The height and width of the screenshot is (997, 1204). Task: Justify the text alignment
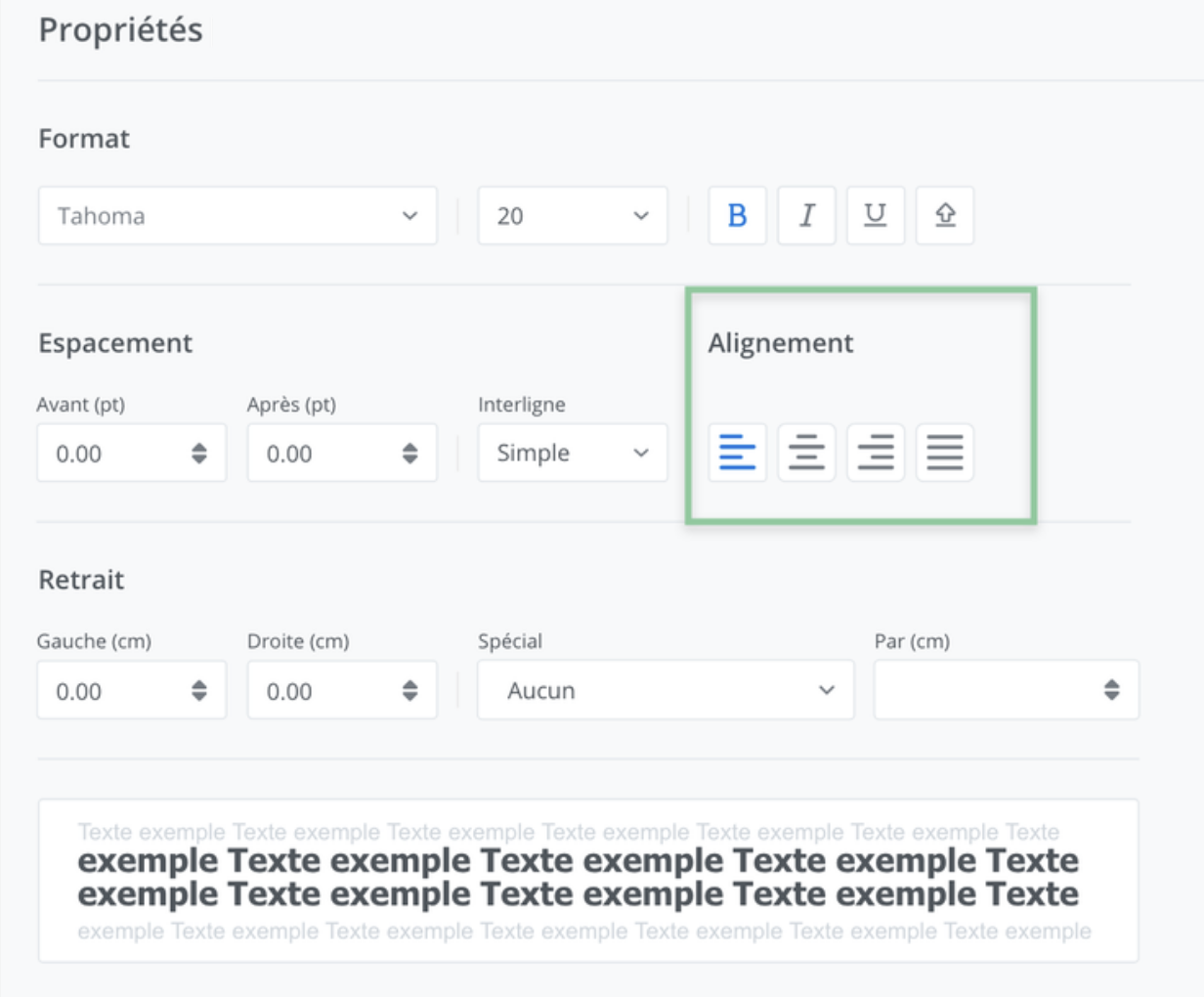(945, 453)
